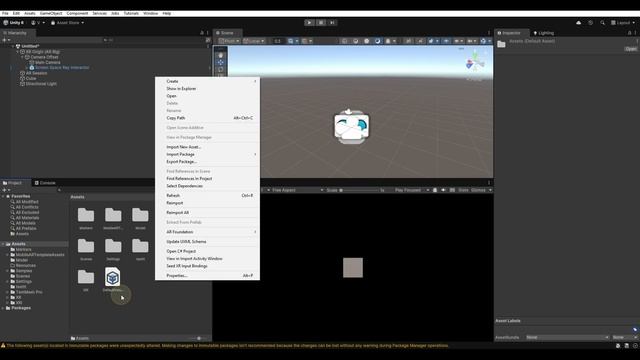The width and height of the screenshot is (640, 360).
Task: Select the Move tool in Scene overlay
Action: pyautogui.click(x=221, y=62)
